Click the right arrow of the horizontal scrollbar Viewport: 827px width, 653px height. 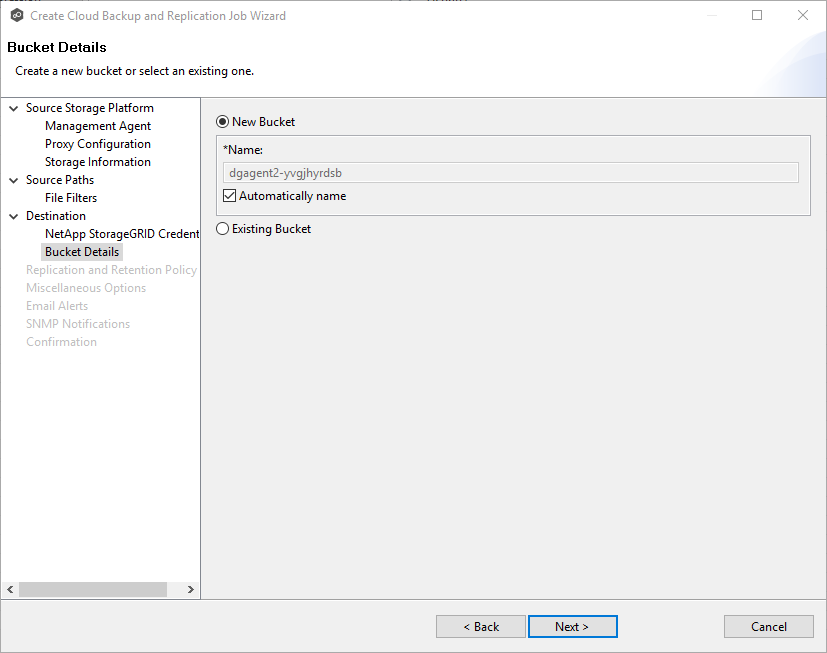point(191,589)
